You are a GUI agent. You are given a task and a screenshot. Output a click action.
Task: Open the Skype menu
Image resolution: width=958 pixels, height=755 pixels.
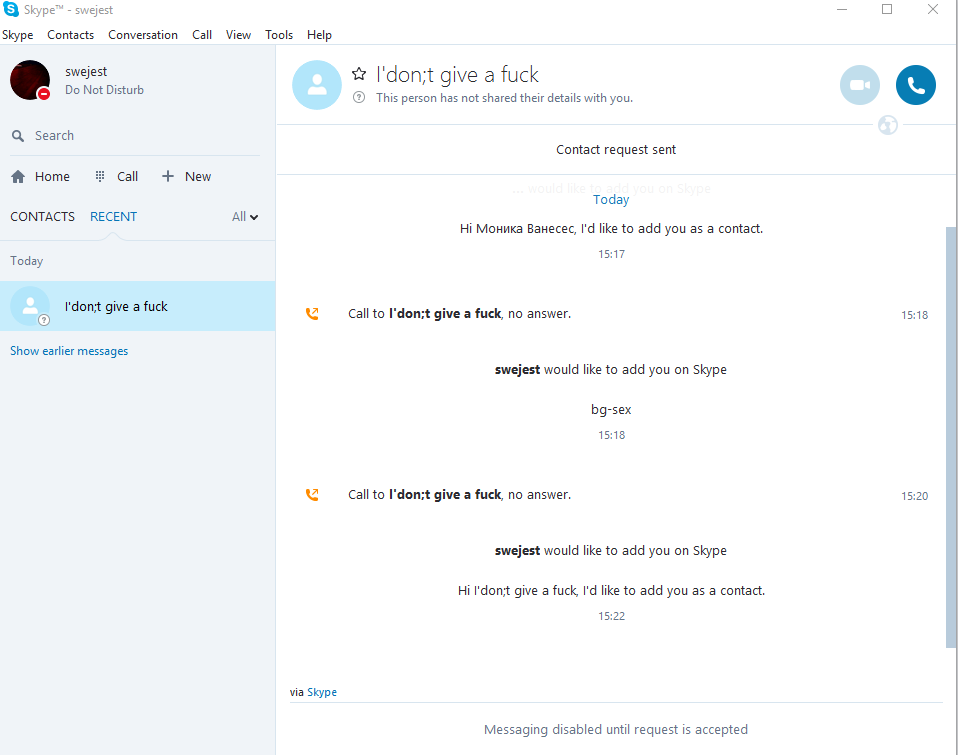click(18, 35)
